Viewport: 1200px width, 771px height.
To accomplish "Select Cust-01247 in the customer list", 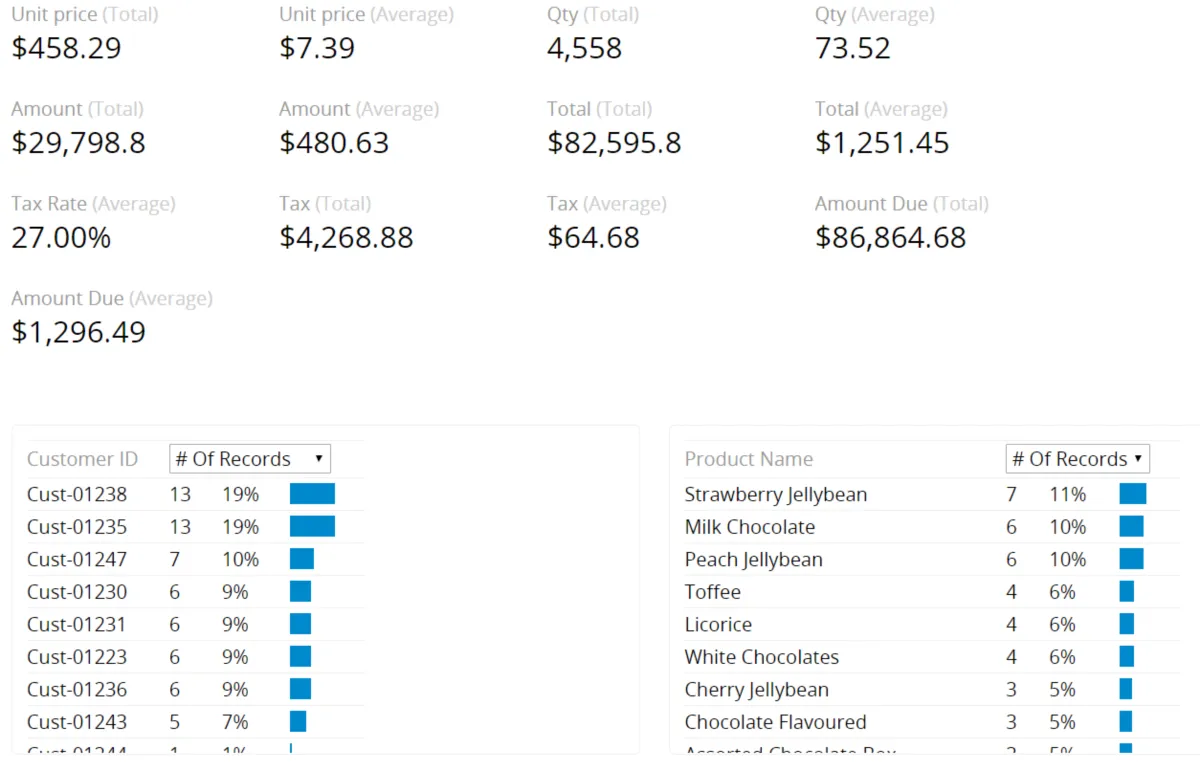I will tap(77, 559).
